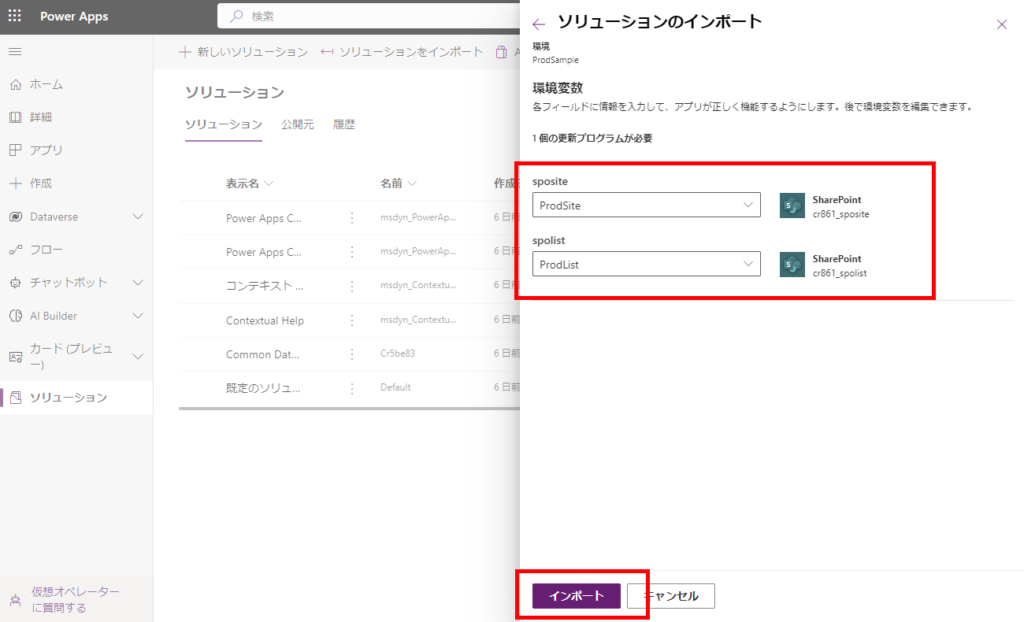Open the sposite dropdown showing ProdSite

[x=647, y=205]
